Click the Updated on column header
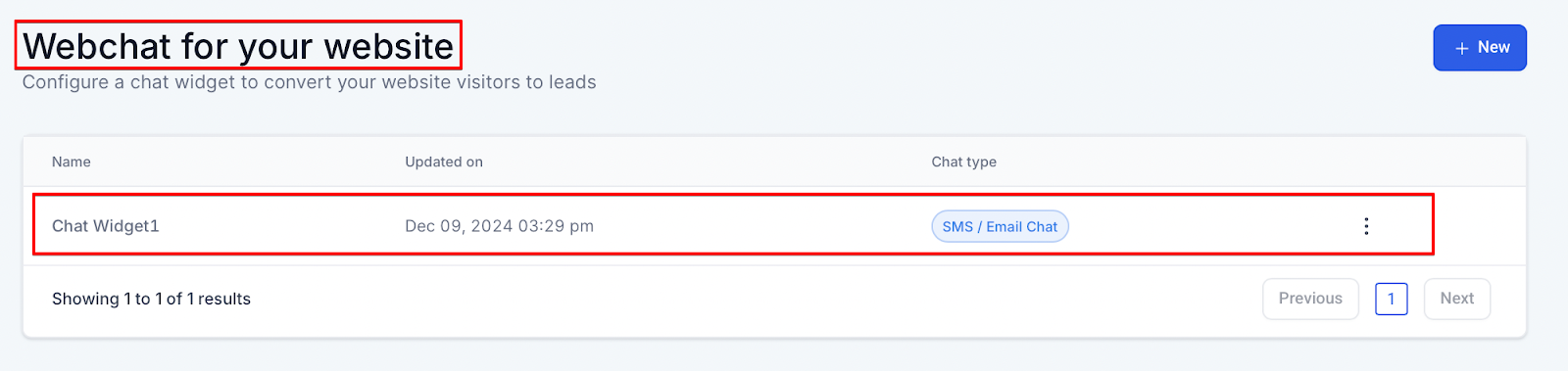 click(x=444, y=162)
